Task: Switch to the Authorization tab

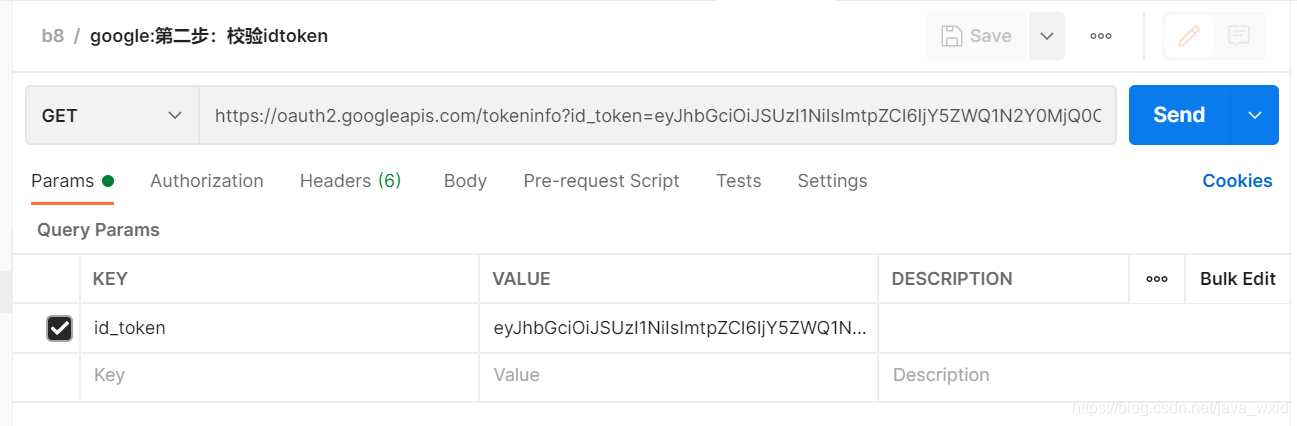Action: tap(207, 181)
